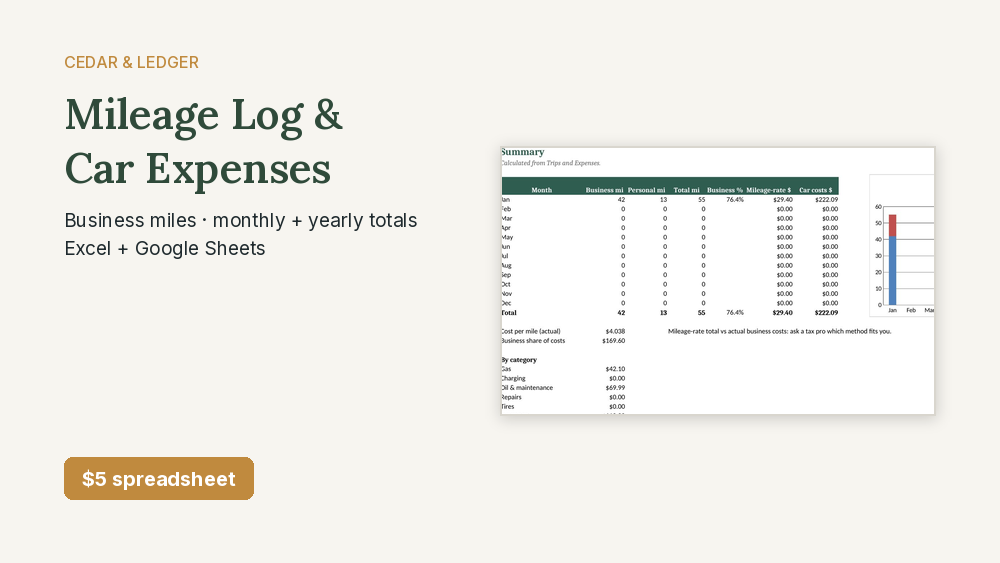Image resolution: width=1000 pixels, height=563 pixels.
Task: Click "$29.40" in the Total row
Action: click(782, 312)
